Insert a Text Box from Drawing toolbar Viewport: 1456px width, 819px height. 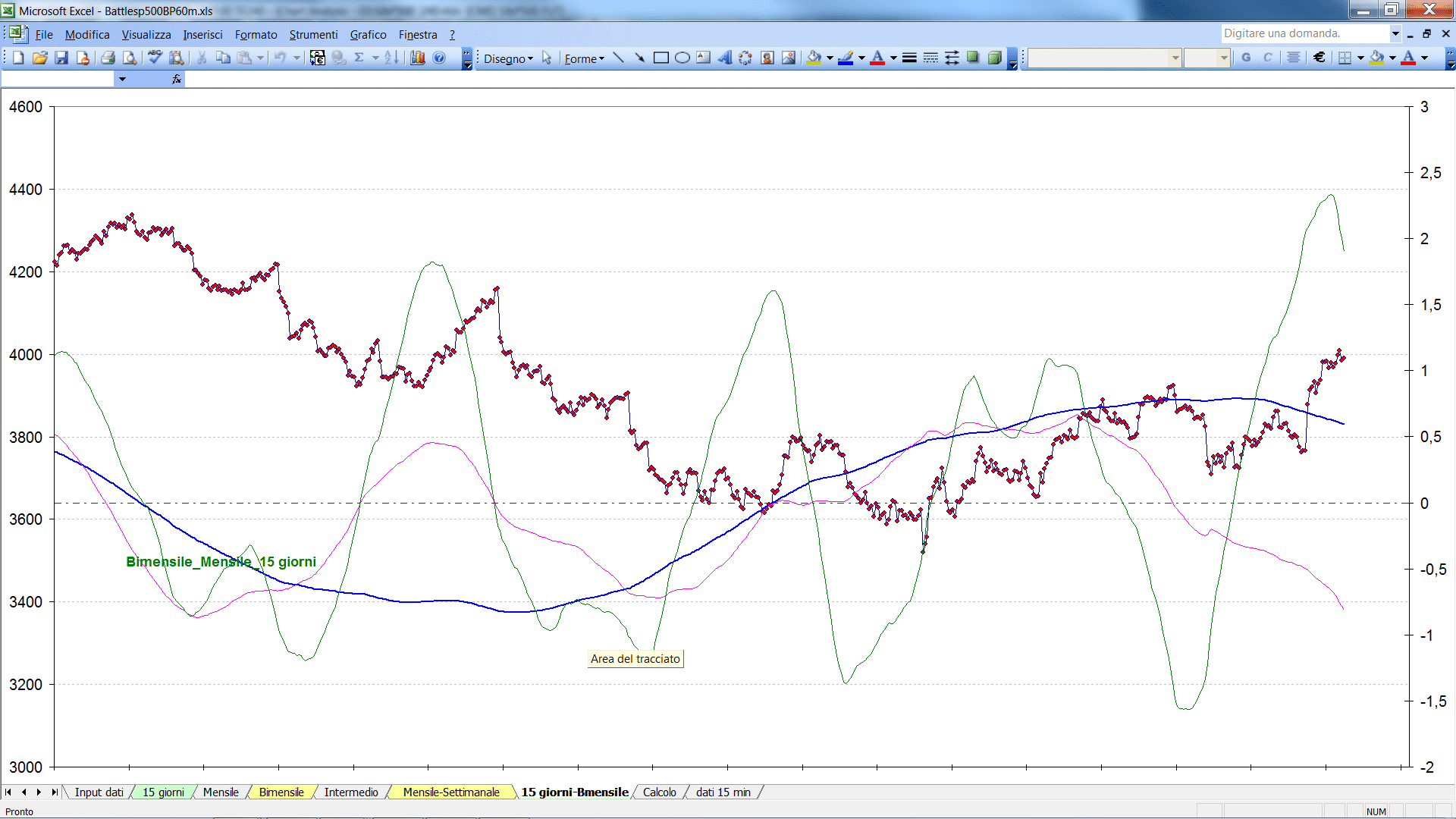[x=704, y=58]
